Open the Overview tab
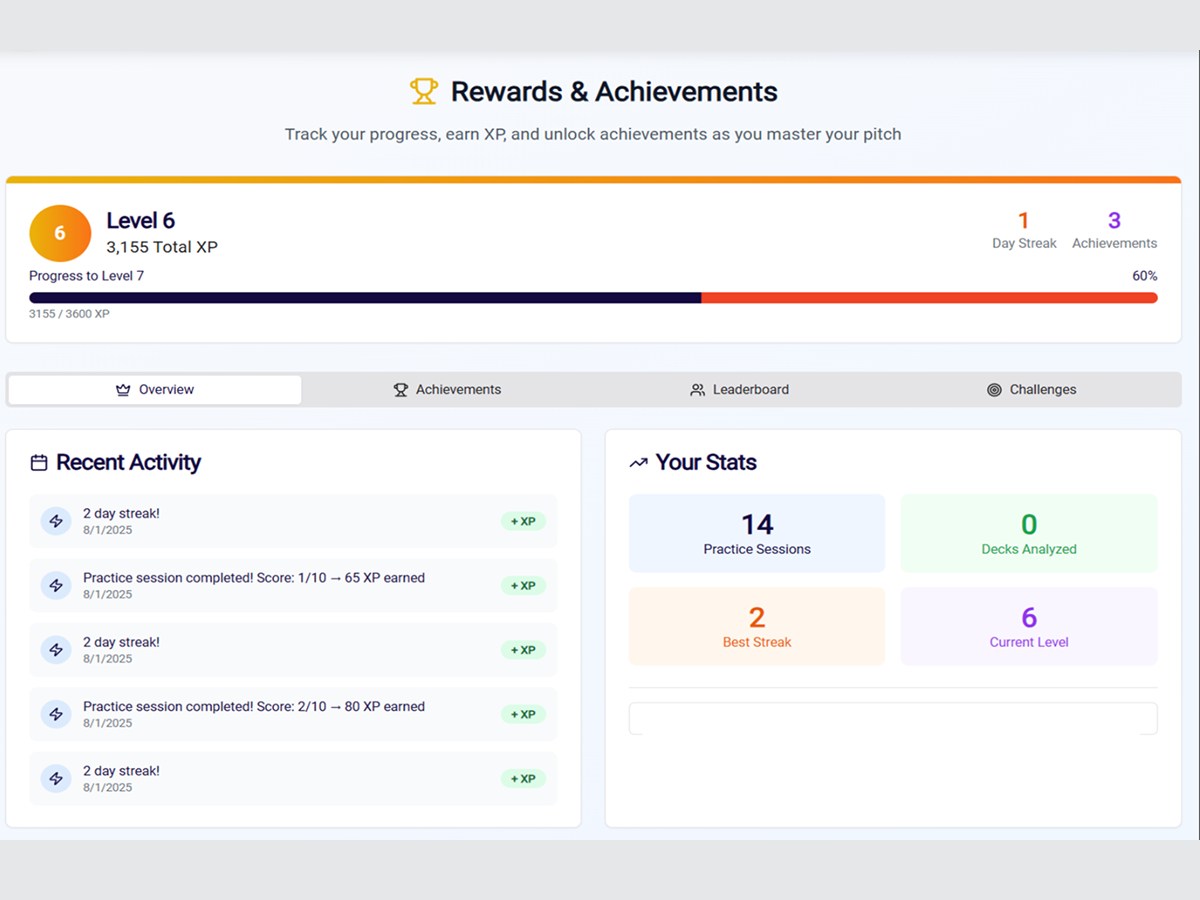Screen dimensions: 1200x900 [155, 390]
